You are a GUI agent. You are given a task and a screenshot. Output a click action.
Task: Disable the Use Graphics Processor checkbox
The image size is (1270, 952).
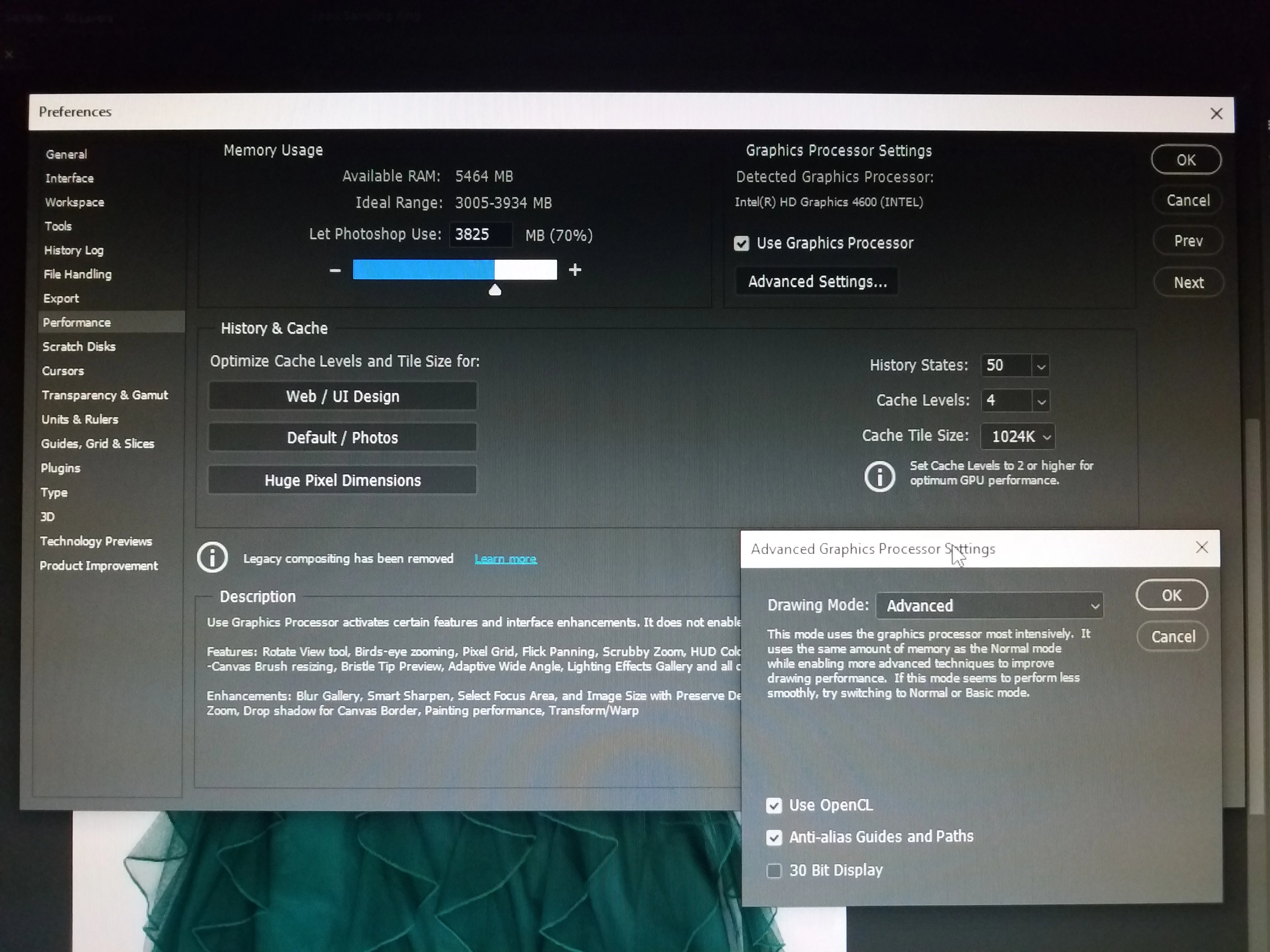tap(741, 244)
